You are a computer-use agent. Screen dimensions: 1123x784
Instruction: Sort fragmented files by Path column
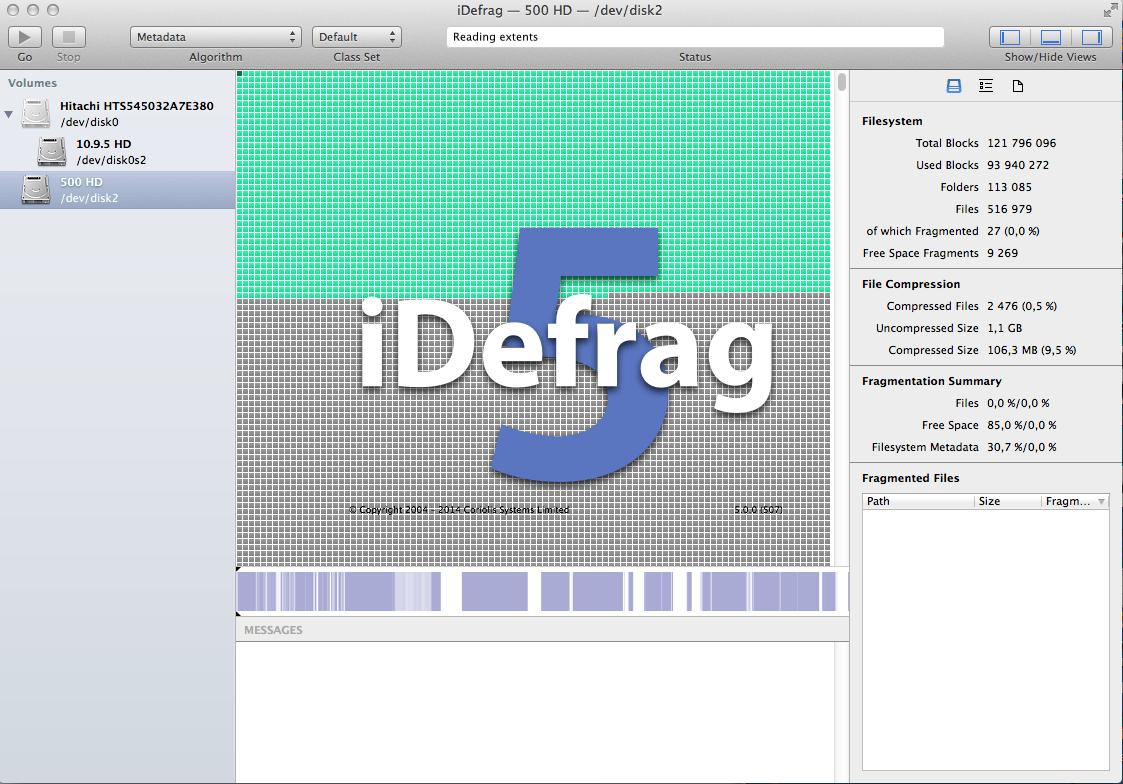point(917,501)
